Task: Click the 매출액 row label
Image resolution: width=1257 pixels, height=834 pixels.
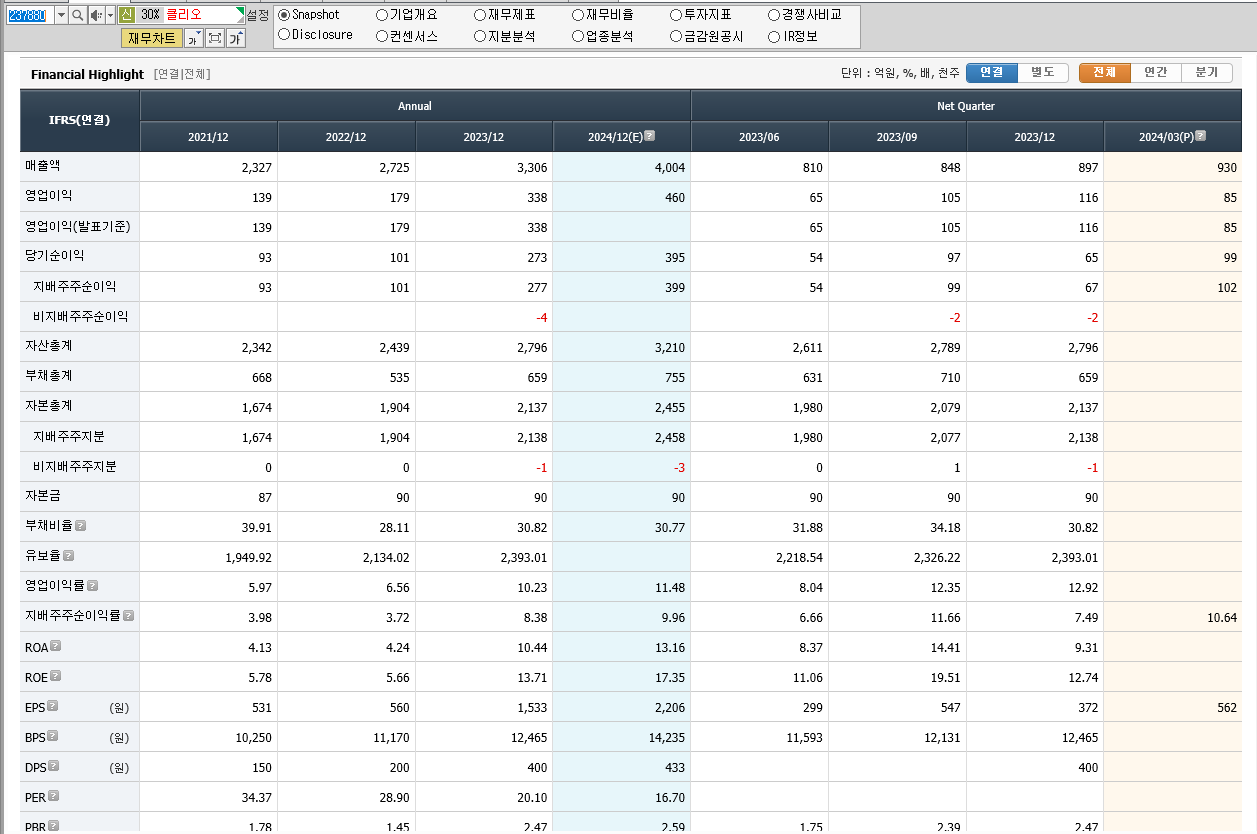Action: point(42,166)
